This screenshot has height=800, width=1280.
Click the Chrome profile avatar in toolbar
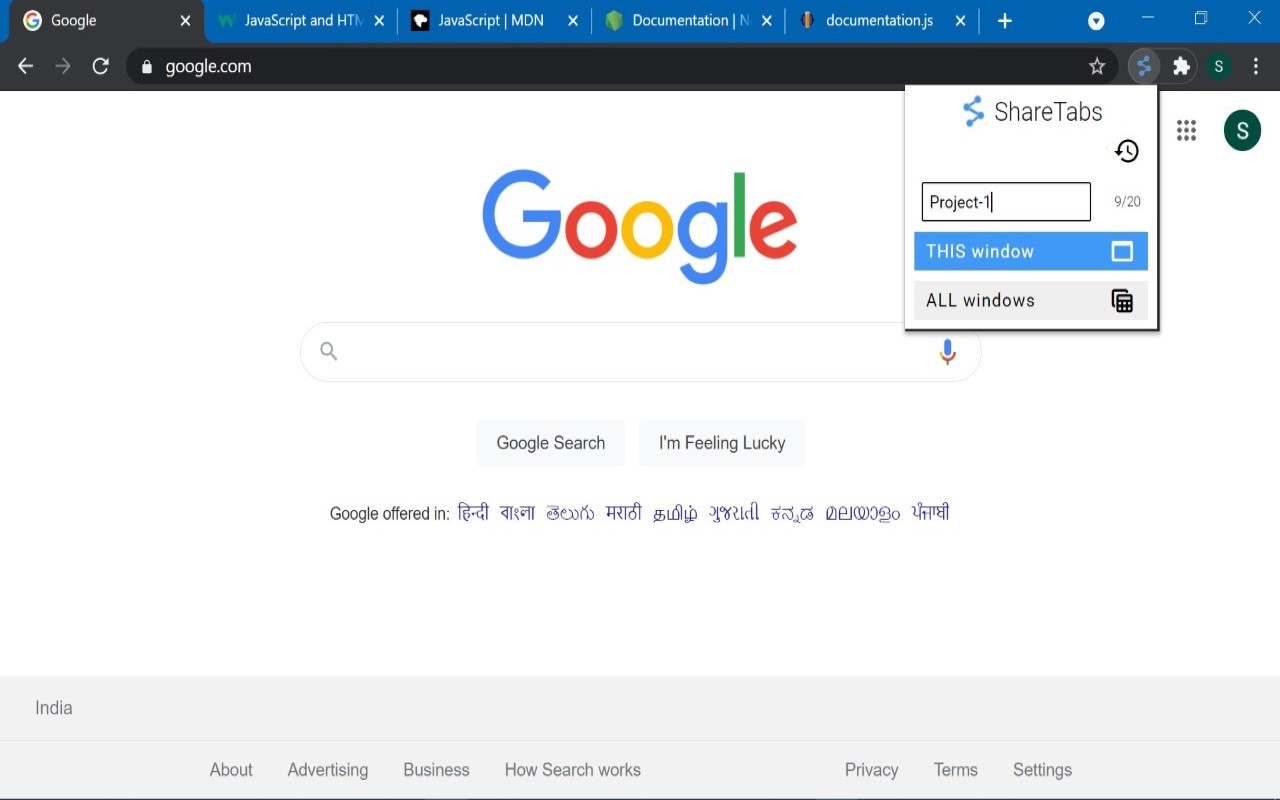coord(1218,66)
